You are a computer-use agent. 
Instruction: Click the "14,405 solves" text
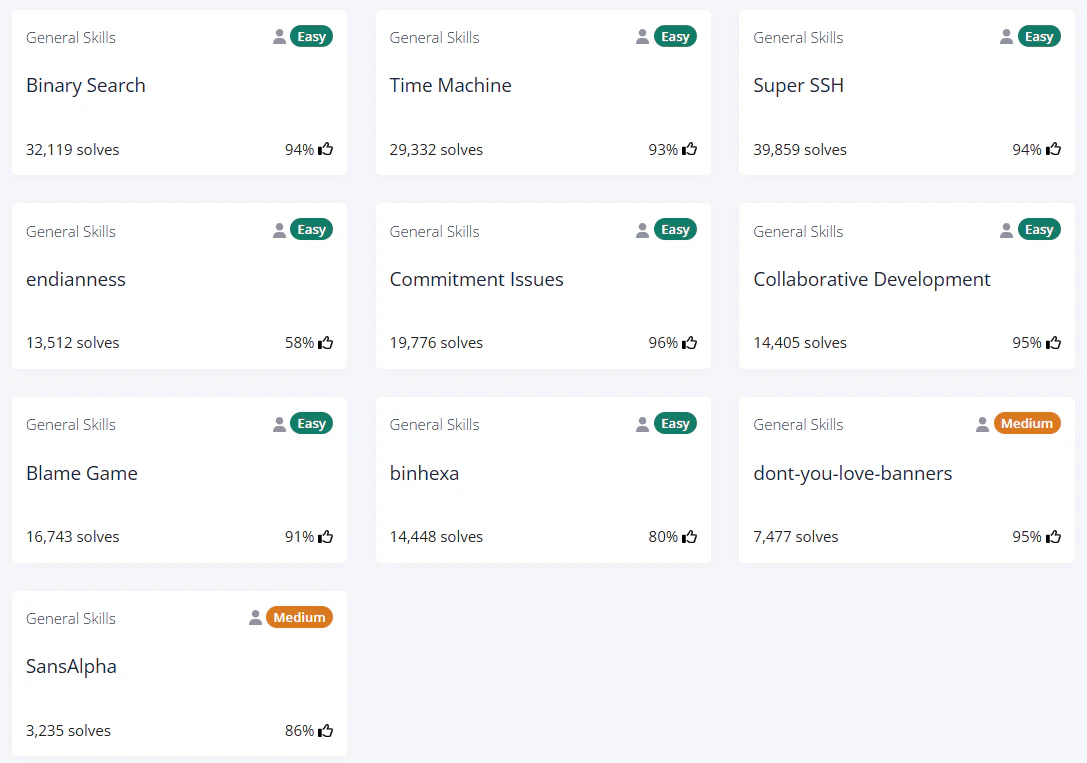coord(800,343)
